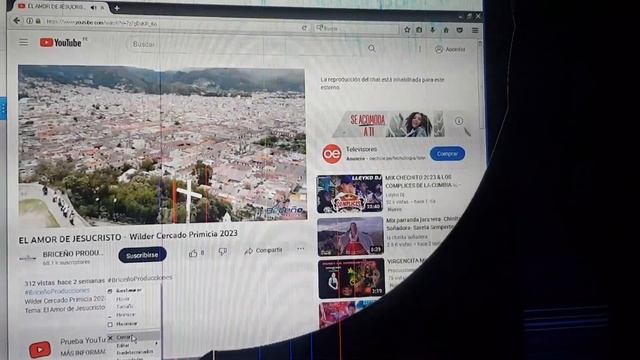Click the youtube.com URL address field

coord(101,23)
